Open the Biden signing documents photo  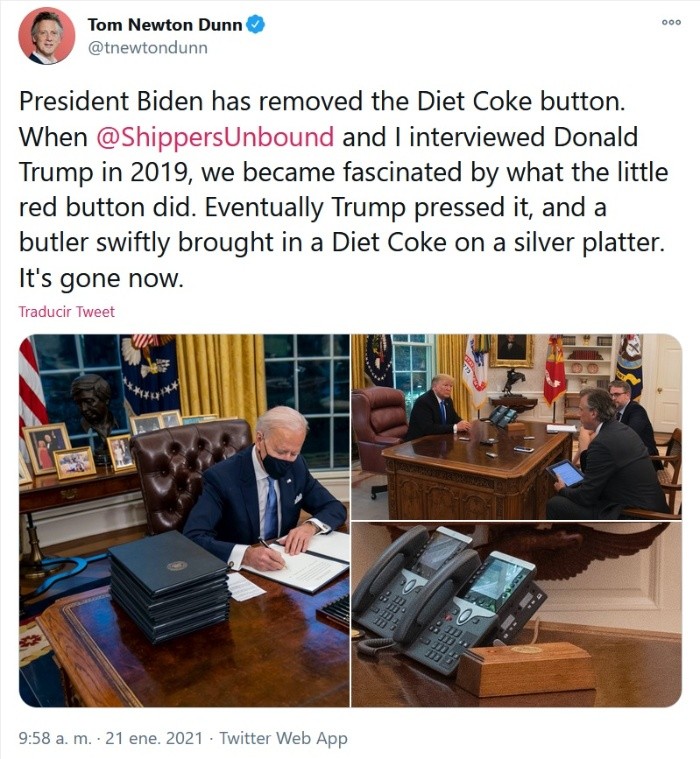tap(184, 520)
